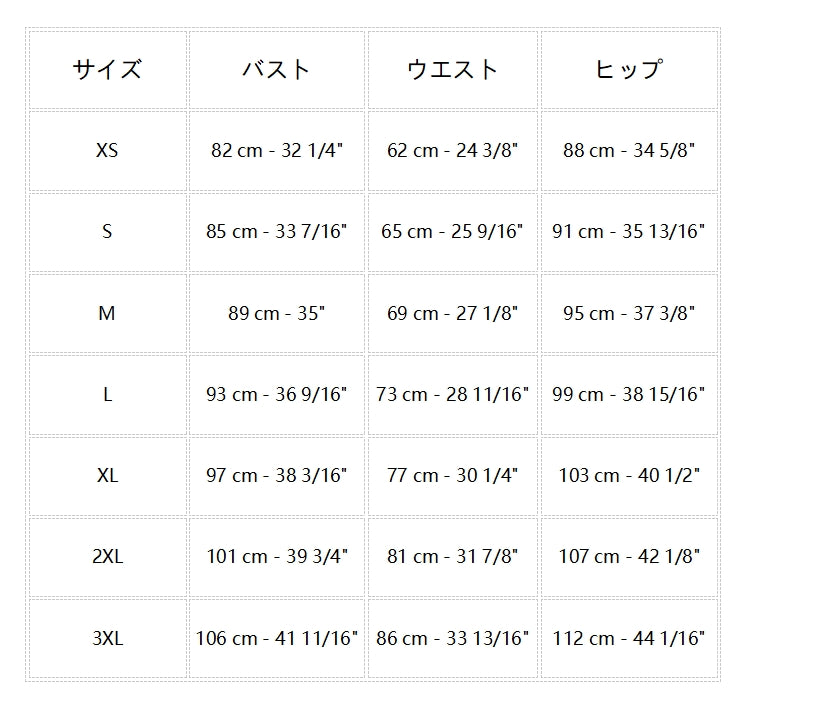Select the XL size cell
The image size is (814, 724).
pos(107,476)
